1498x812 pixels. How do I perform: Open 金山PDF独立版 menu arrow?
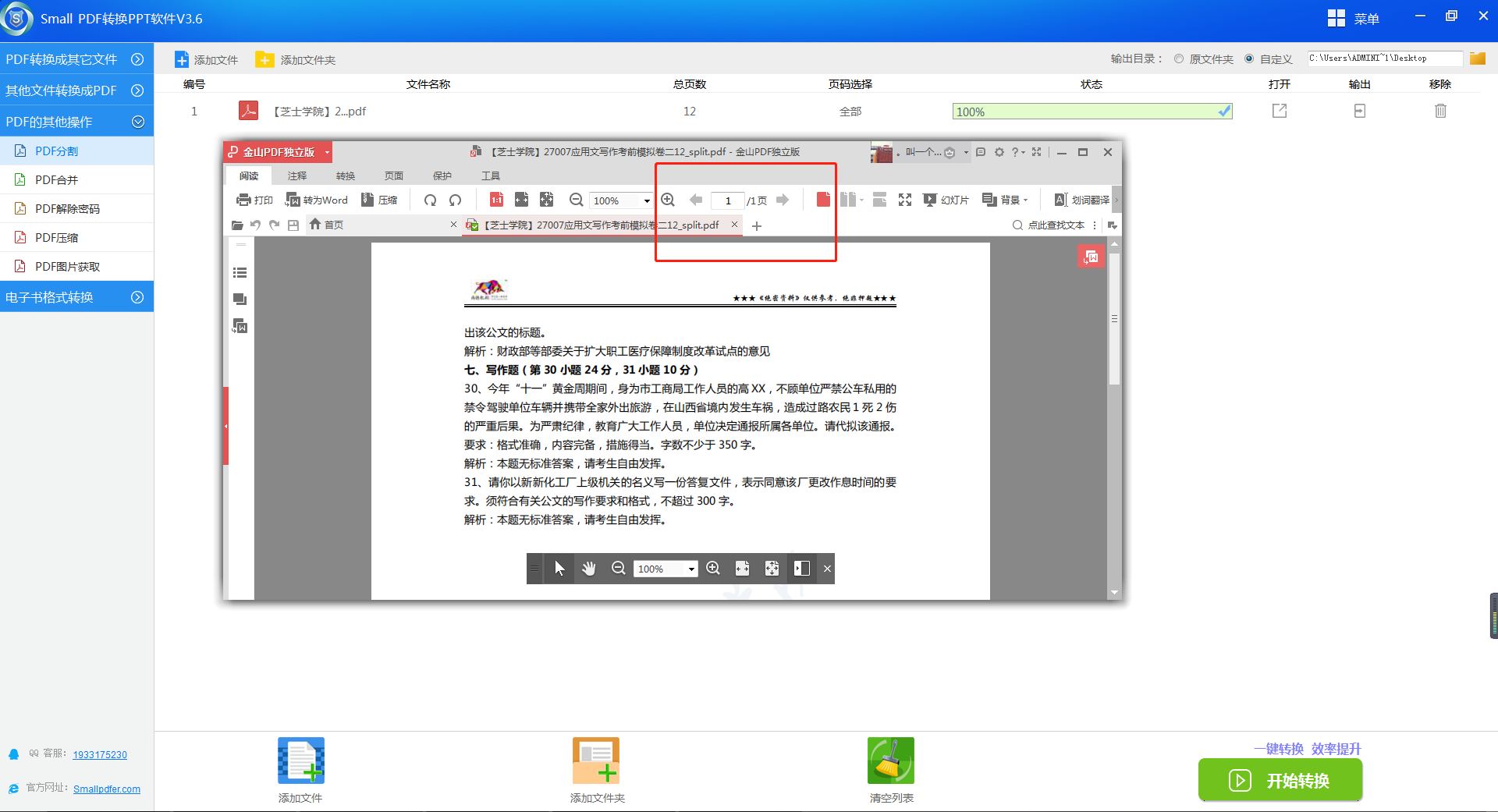coord(327,152)
